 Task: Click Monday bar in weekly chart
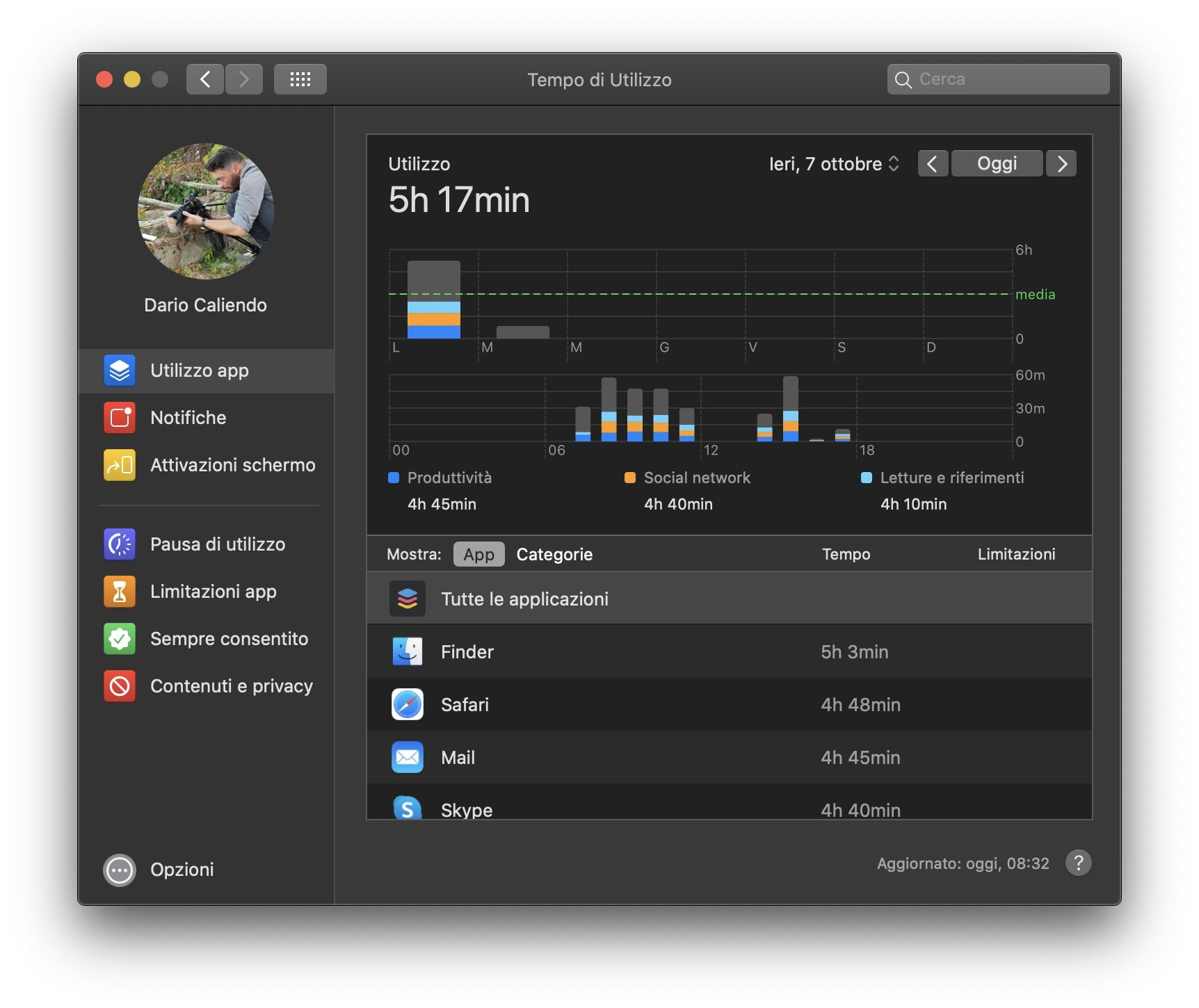[434, 300]
